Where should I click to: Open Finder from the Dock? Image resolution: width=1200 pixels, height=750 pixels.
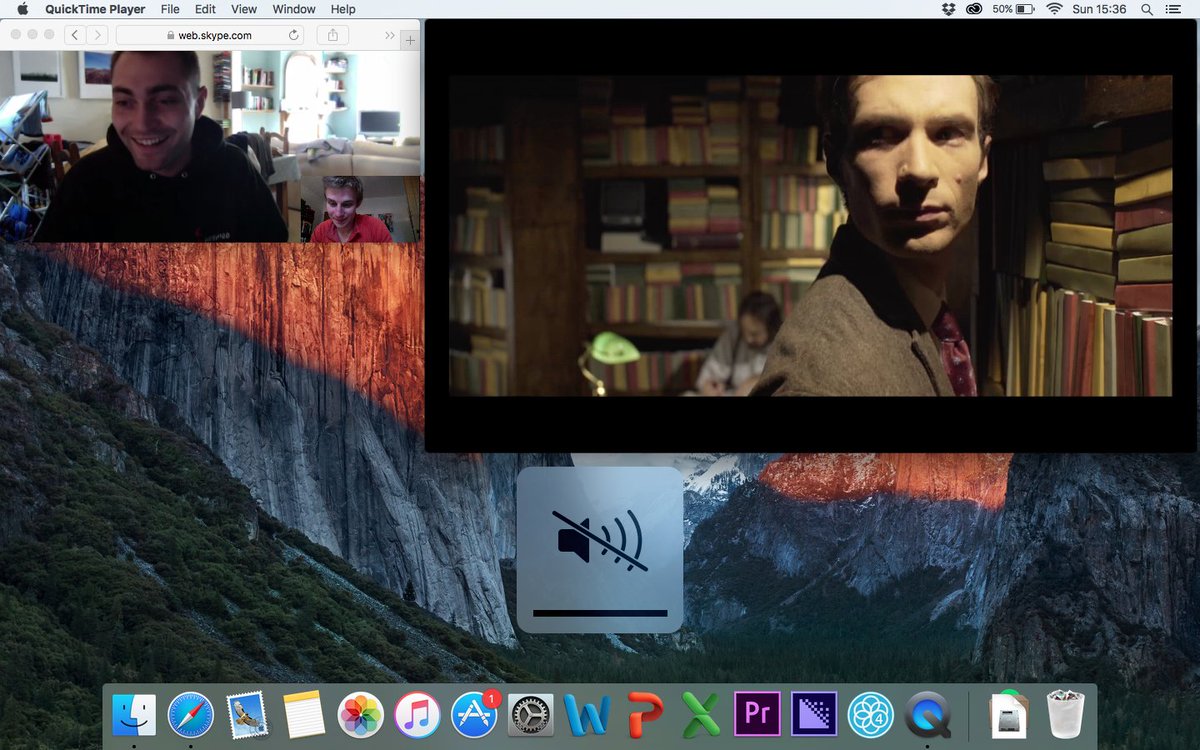tap(134, 716)
